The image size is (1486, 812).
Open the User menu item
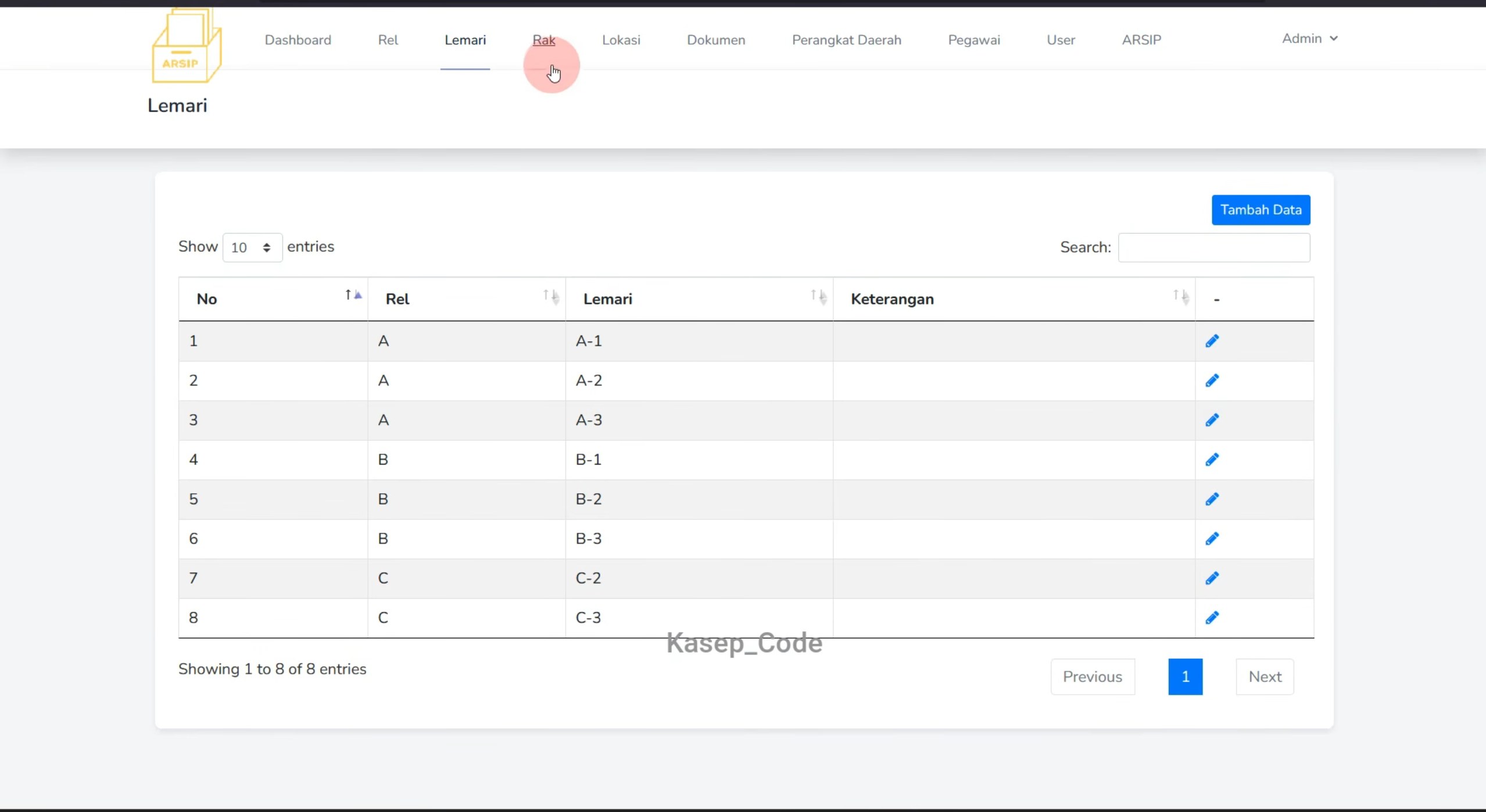[x=1061, y=40]
